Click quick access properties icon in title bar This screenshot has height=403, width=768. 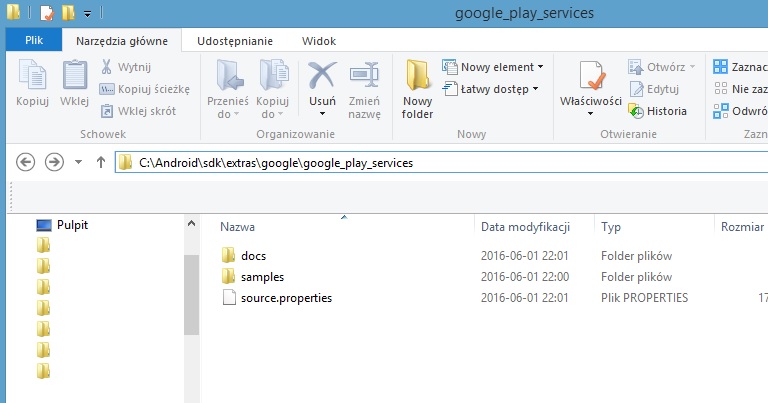point(47,13)
